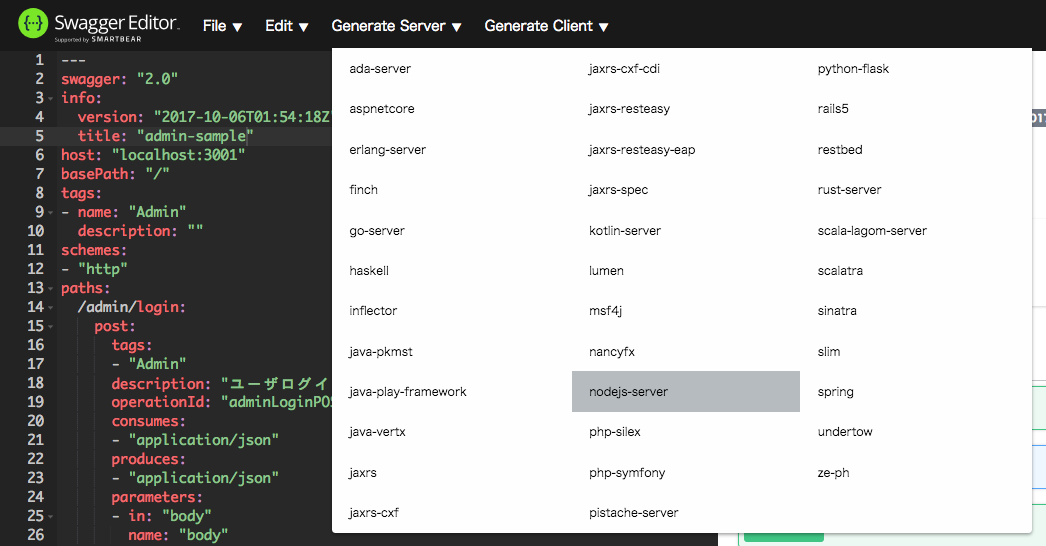The width and height of the screenshot is (1046, 546).
Task: Fold the post block on line 15
Action: point(51,327)
